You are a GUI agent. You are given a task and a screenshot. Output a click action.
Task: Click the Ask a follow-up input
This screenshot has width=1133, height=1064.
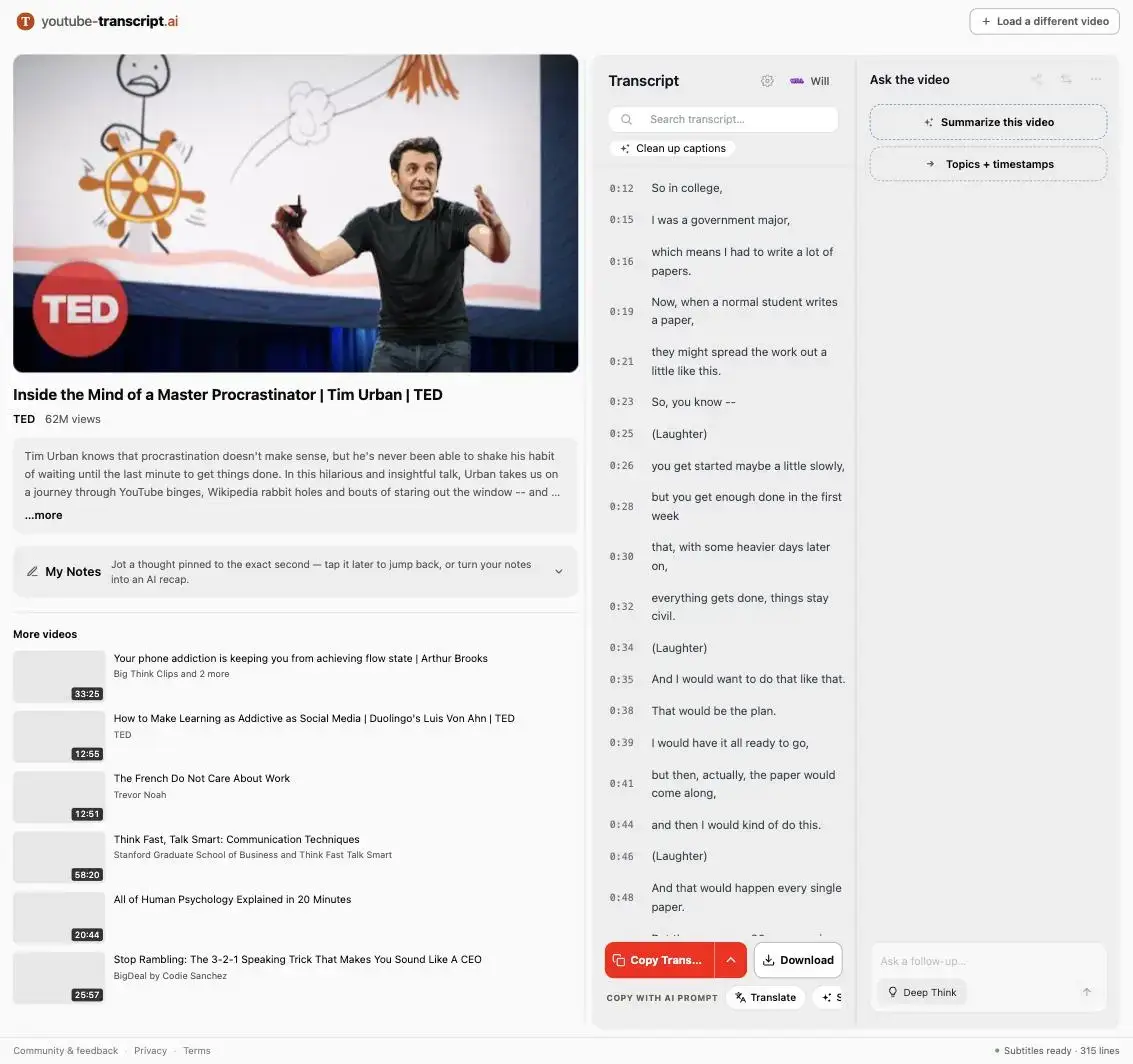click(x=988, y=961)
